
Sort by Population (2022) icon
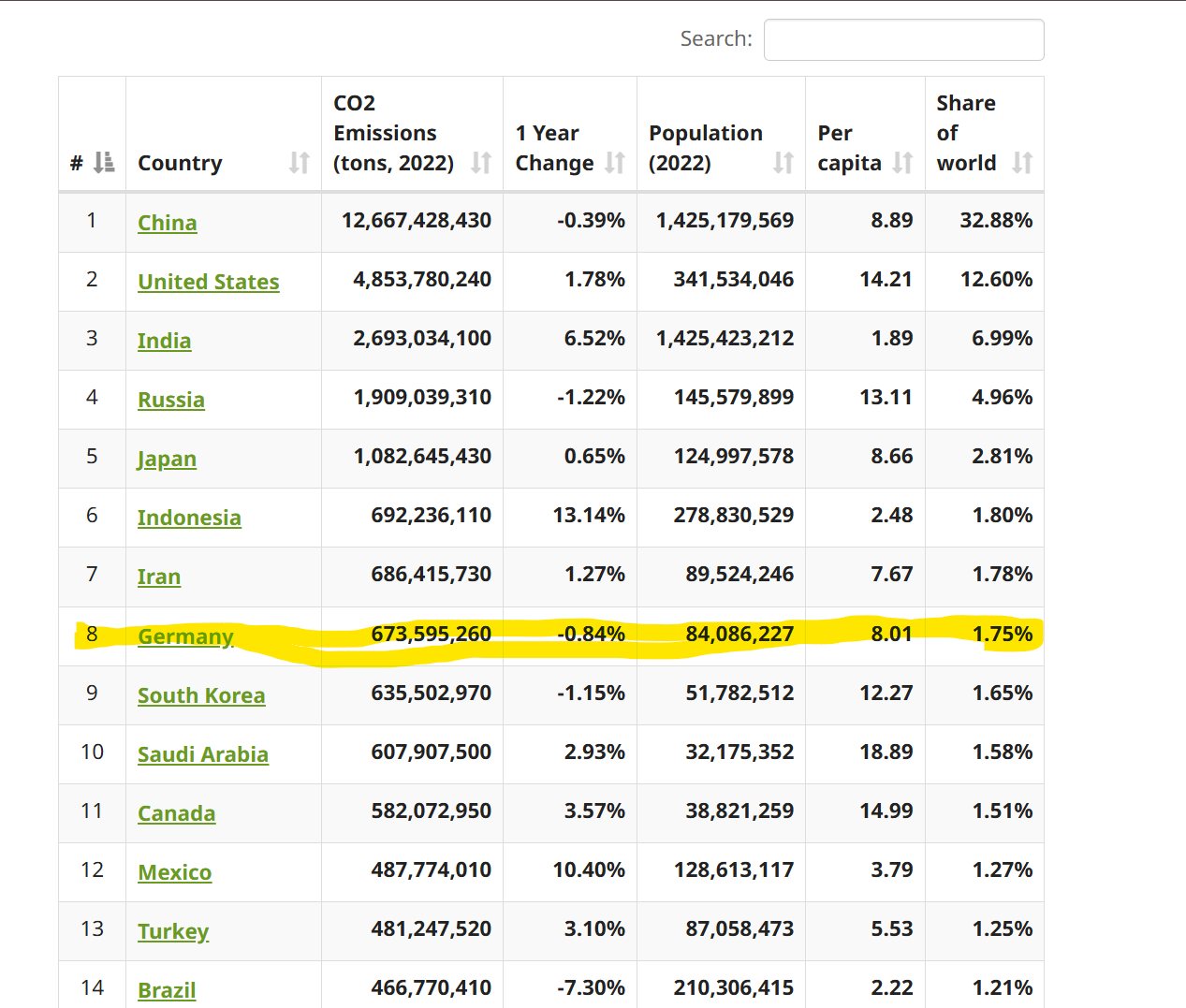tap(783, 163)
